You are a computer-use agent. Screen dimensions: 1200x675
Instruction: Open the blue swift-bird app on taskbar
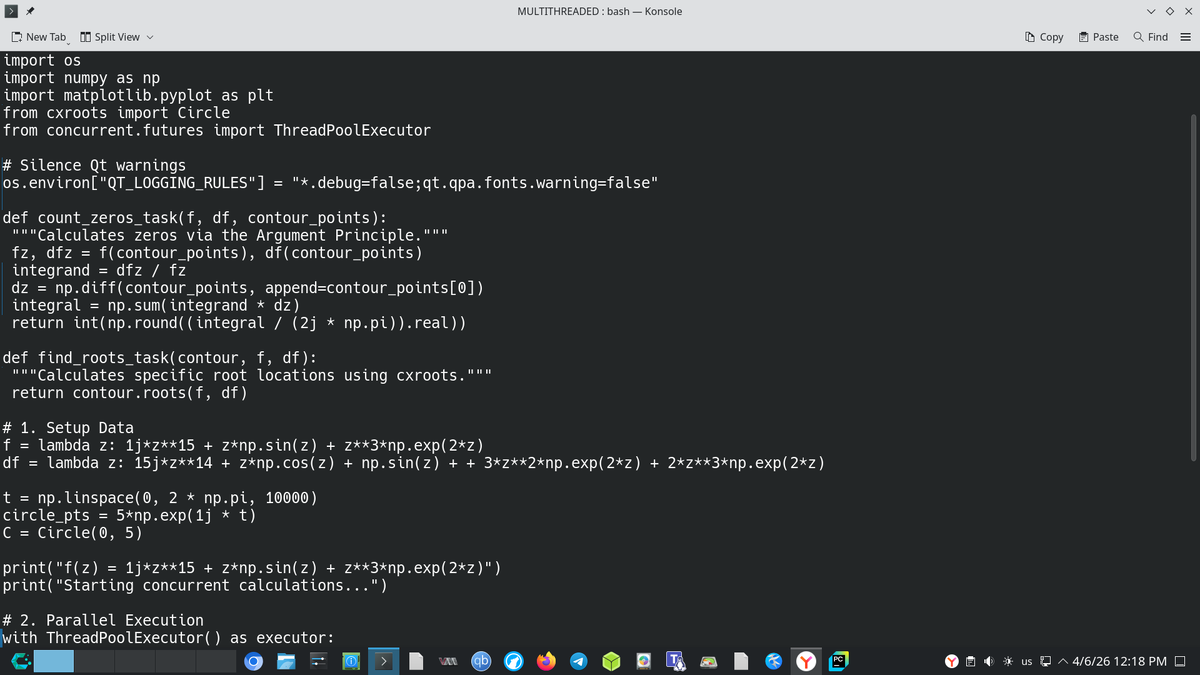[x=773, y=661]
